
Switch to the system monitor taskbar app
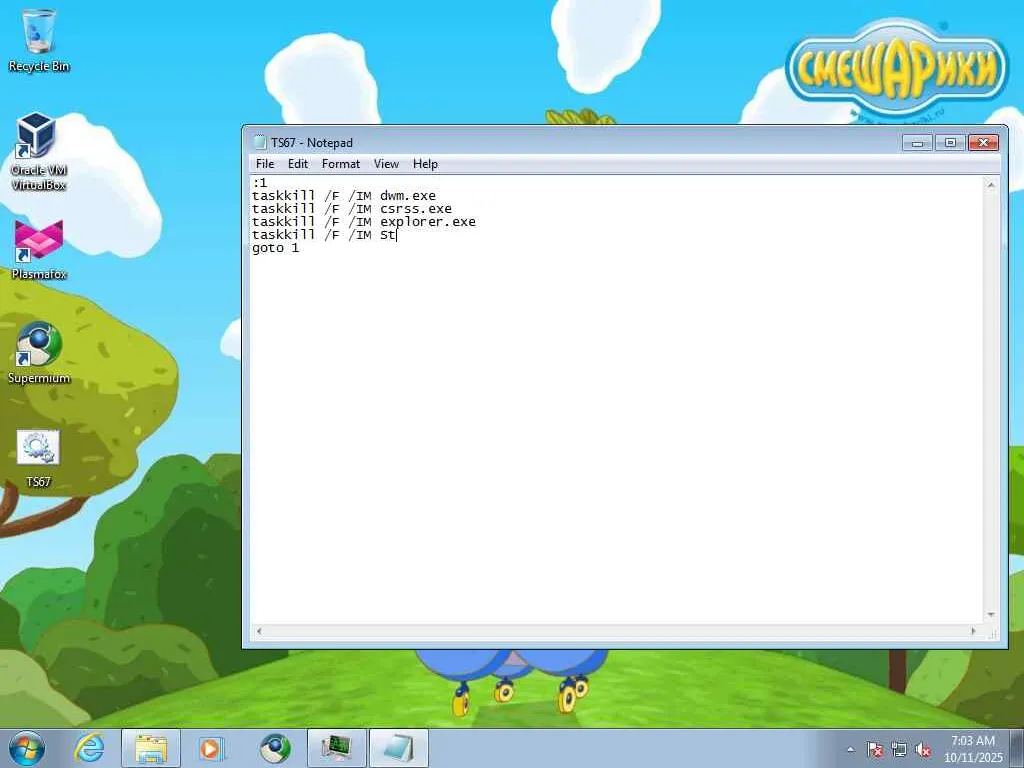tap(337, 748)
